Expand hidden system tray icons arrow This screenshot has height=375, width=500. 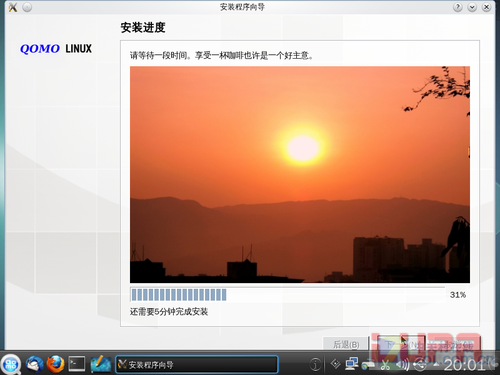436,364
